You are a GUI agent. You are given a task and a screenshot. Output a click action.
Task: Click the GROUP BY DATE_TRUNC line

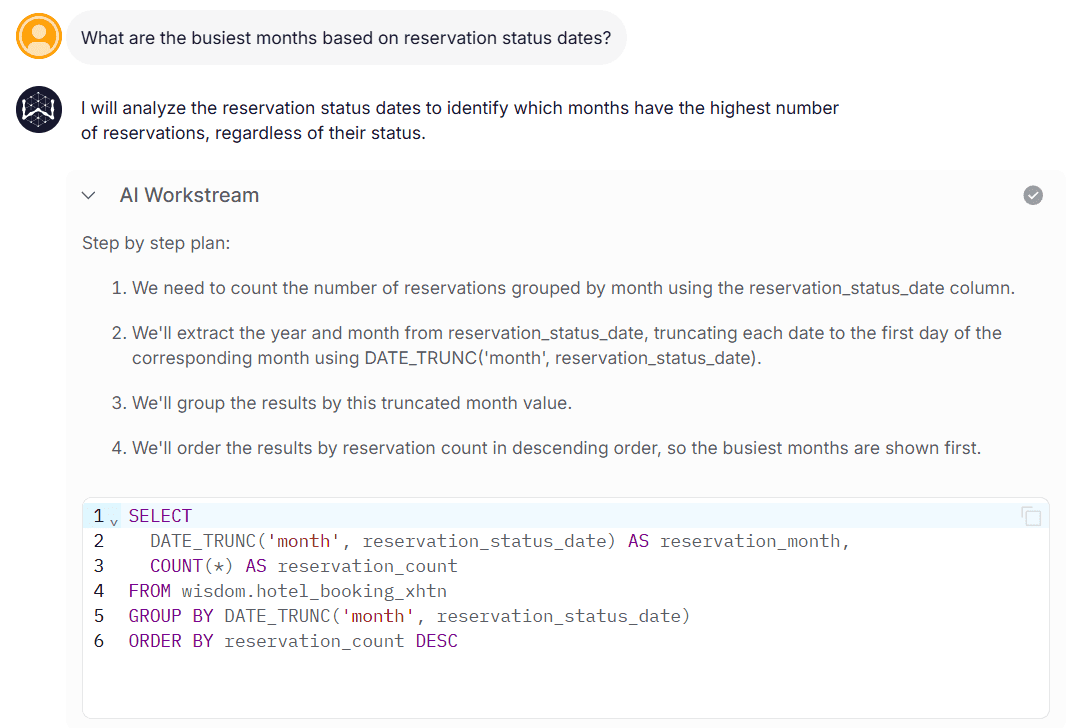click(x=409, y=616)
